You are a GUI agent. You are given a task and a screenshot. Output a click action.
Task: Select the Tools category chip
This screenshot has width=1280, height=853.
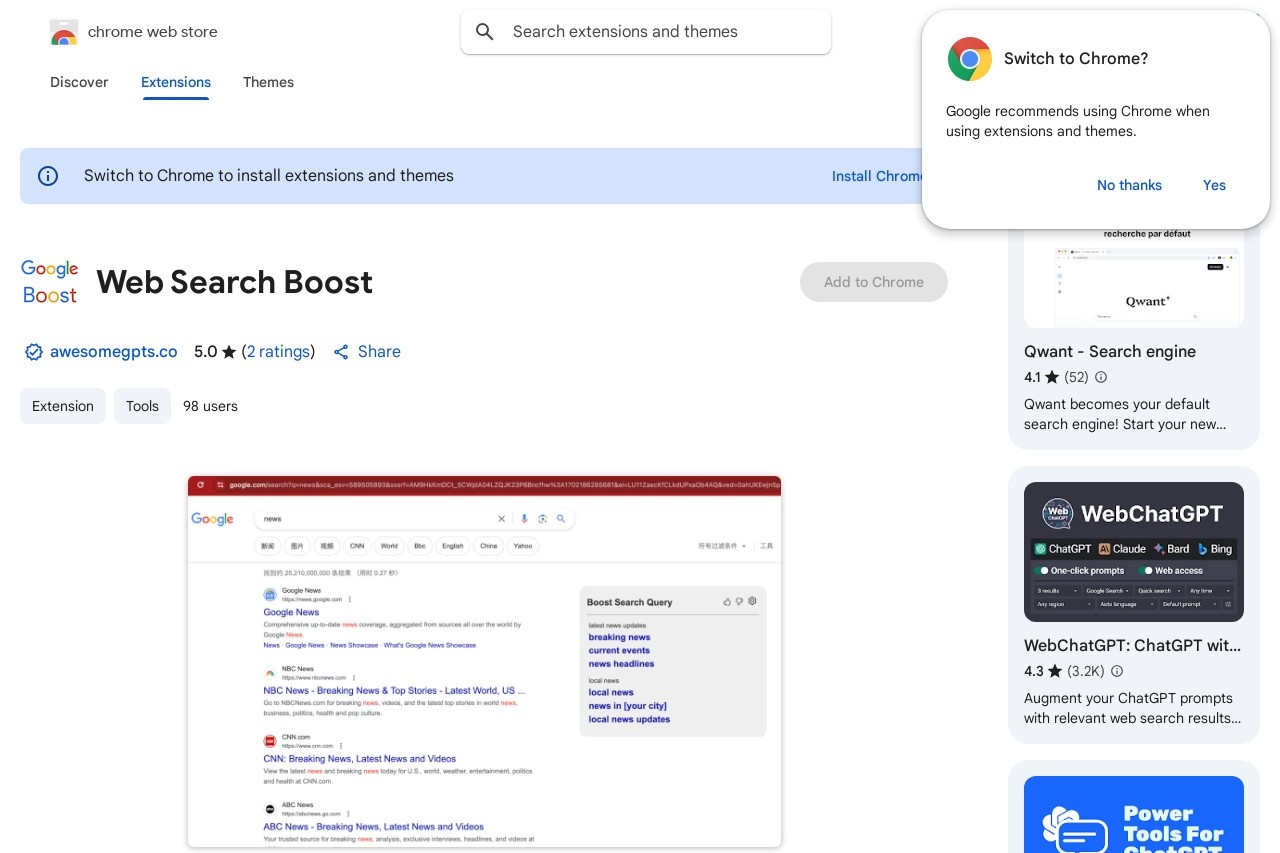tap(142, 406)
